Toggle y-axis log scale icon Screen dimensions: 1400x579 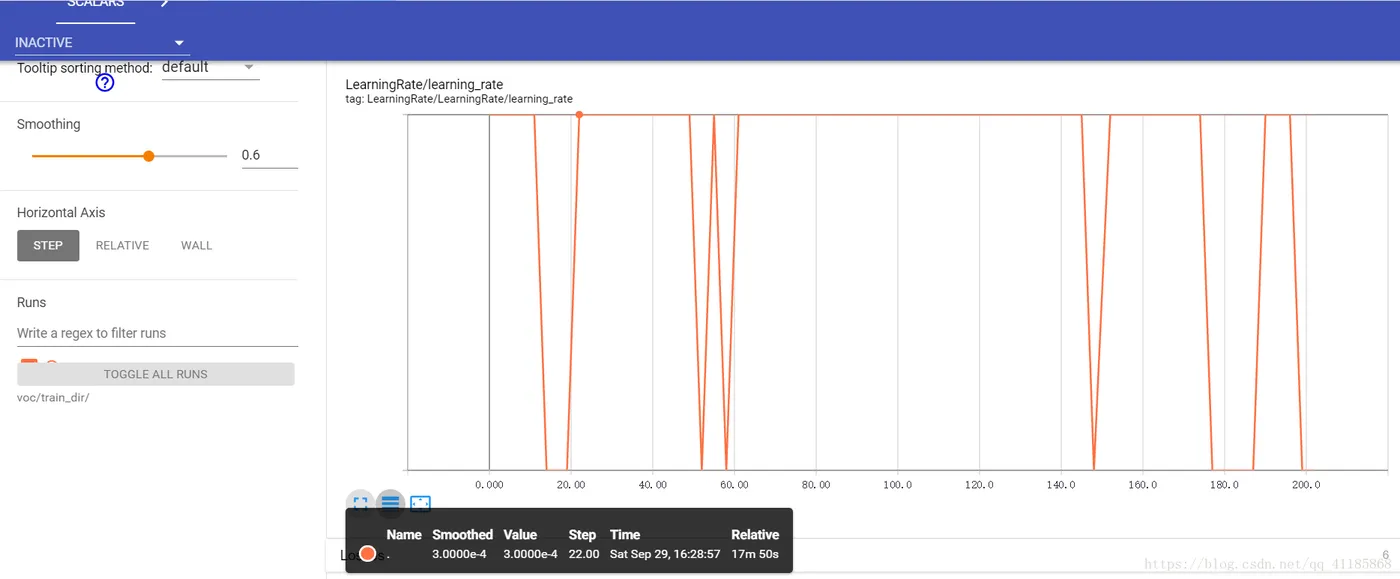[x=390, y=504]
